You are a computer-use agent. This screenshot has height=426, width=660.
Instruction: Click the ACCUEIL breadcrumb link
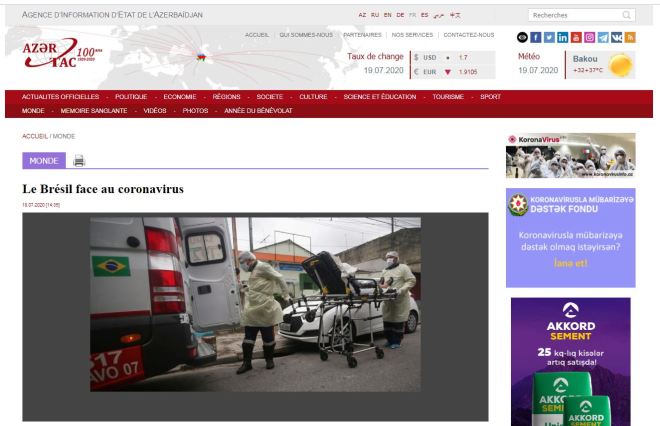pos(35,135)
